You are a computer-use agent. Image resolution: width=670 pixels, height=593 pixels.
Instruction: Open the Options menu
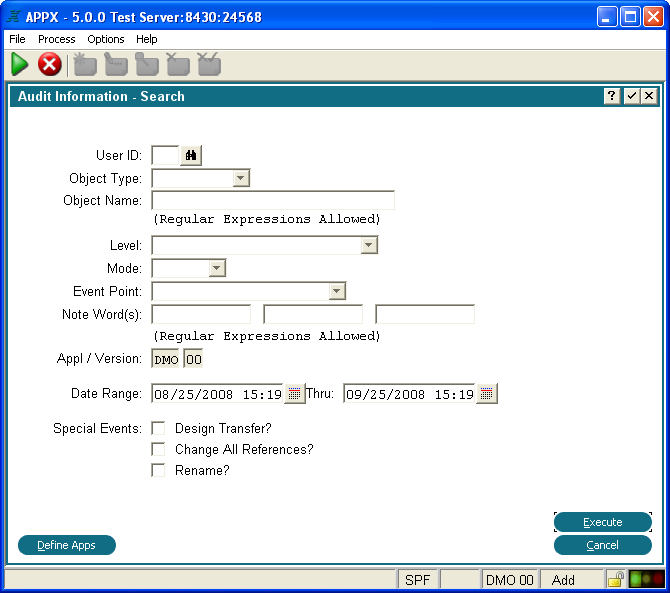(x=106, y=39)
